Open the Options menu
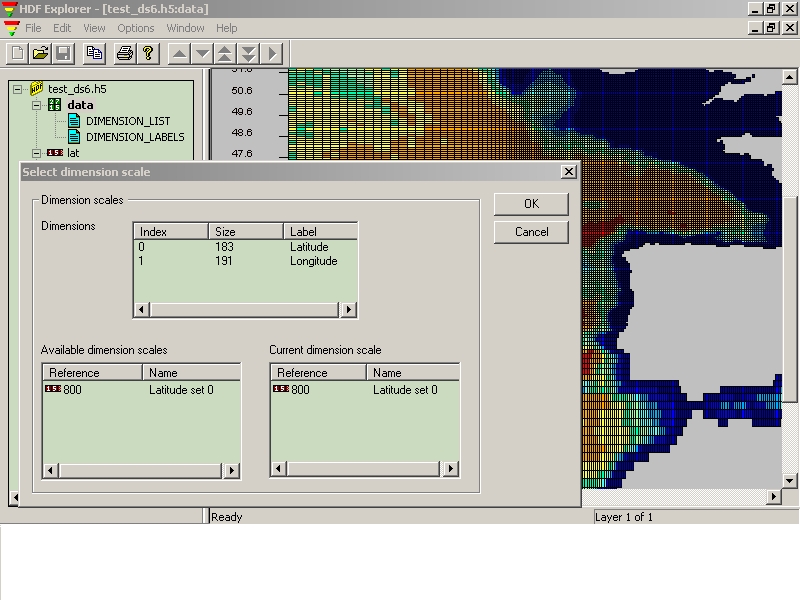Viewport: 800px width, 600px height. coord(136,28)
